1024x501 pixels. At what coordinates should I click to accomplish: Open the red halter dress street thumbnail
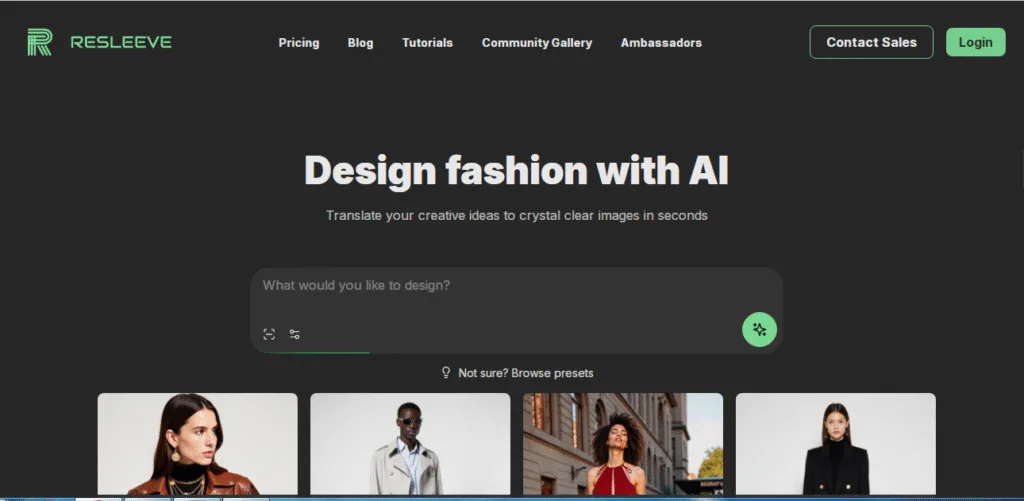[622, 444]
